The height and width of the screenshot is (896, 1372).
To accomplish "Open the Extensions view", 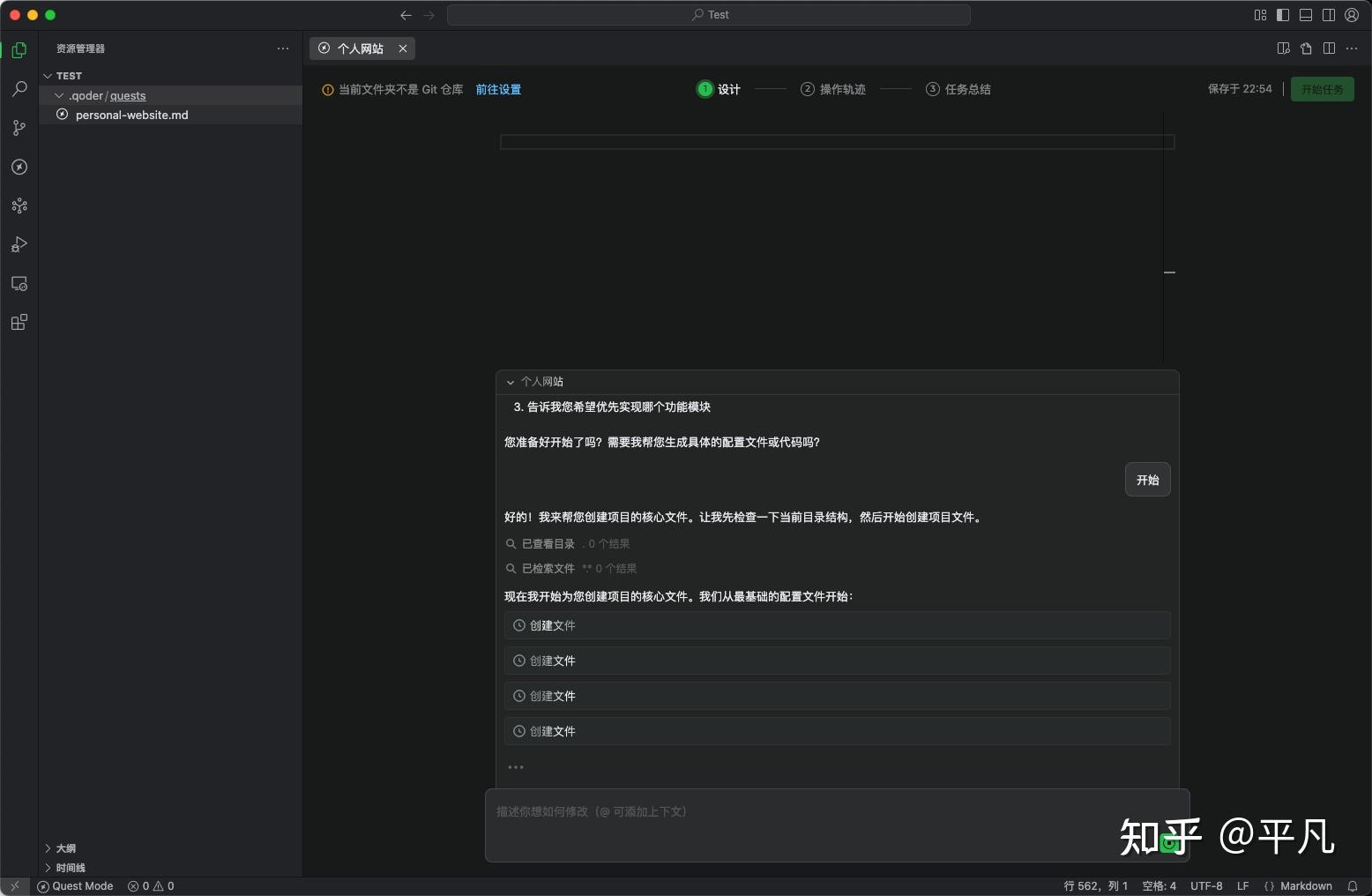I will click(x=19, y=322).
